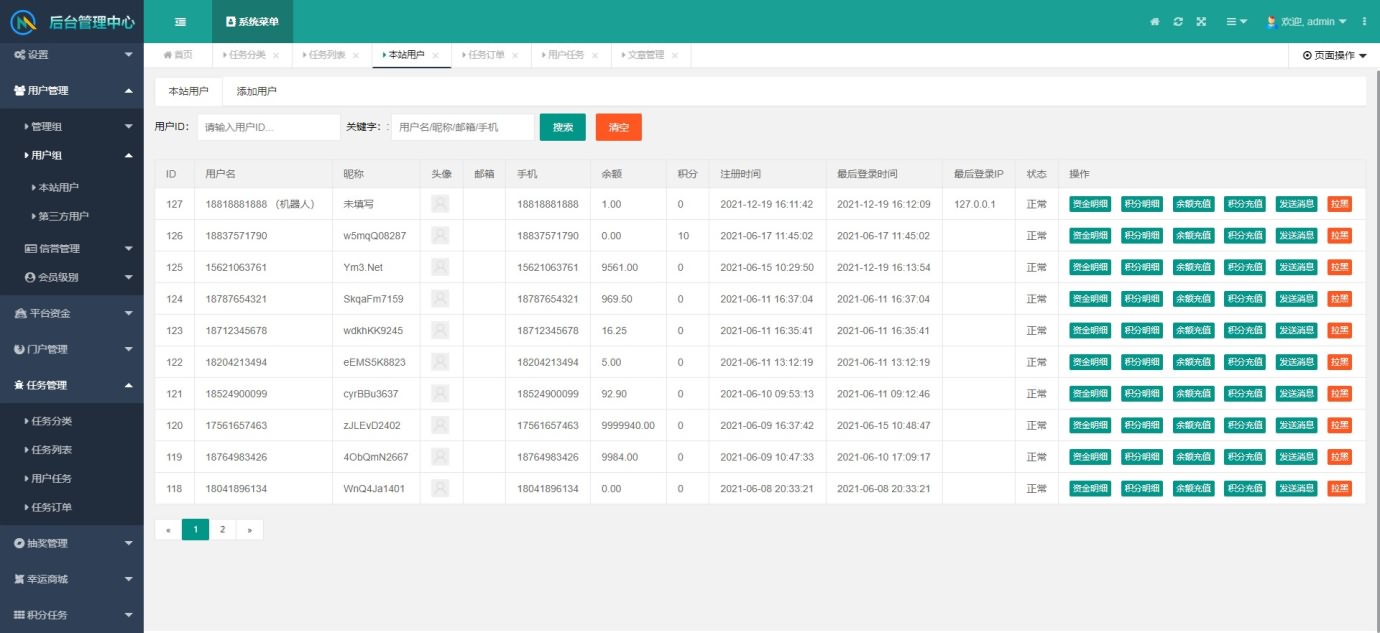Go to pagination page 2
The height and width of the screenshot is (633, 1380).
222,529
